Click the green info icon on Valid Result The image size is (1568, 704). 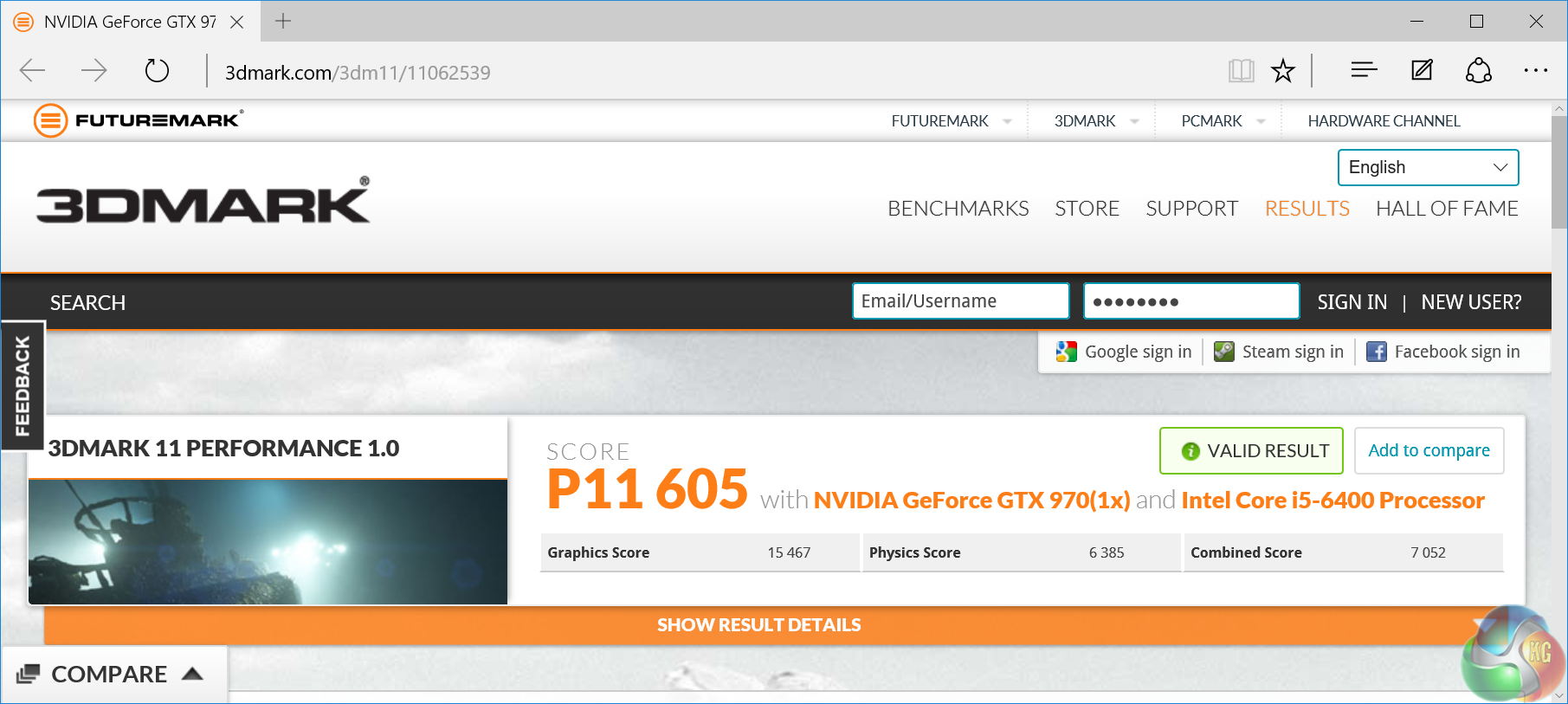1191,451
